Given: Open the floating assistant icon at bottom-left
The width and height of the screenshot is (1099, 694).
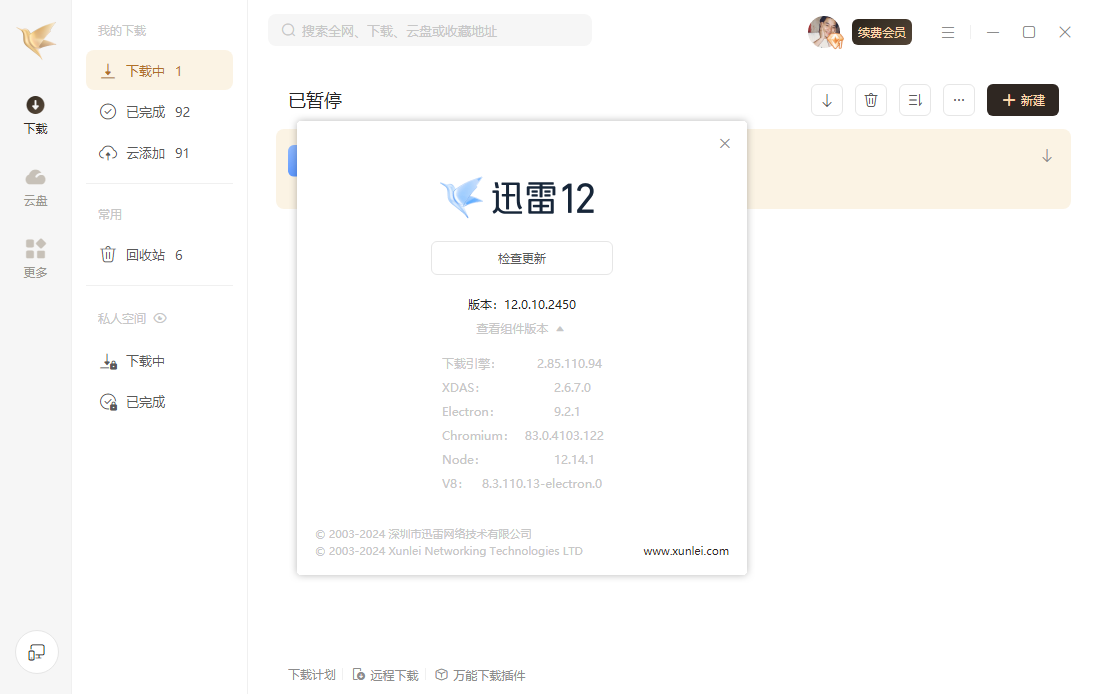Looking at the screenshot, I should coord(36,652).
